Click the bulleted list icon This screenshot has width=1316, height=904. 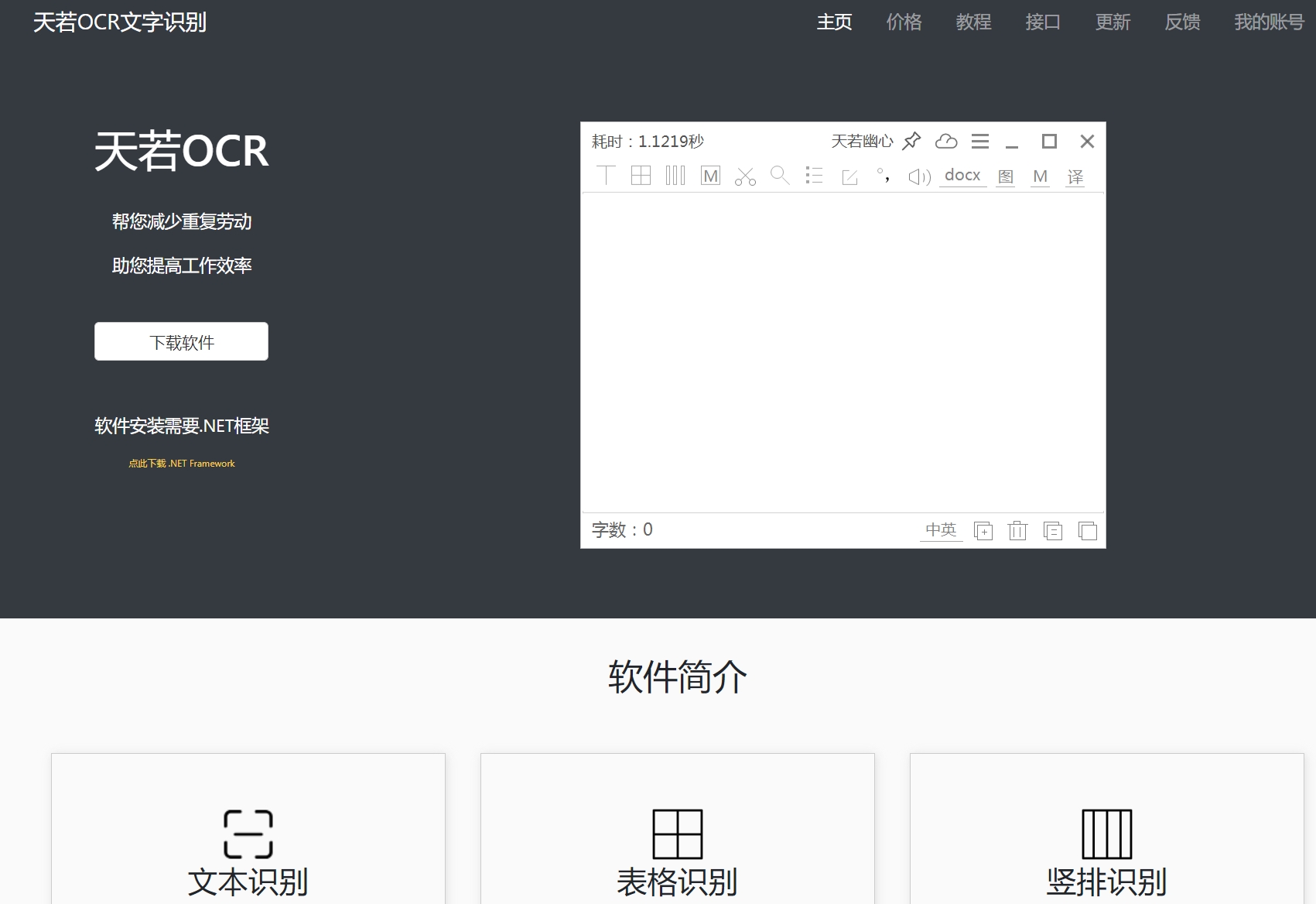[814, 175]
